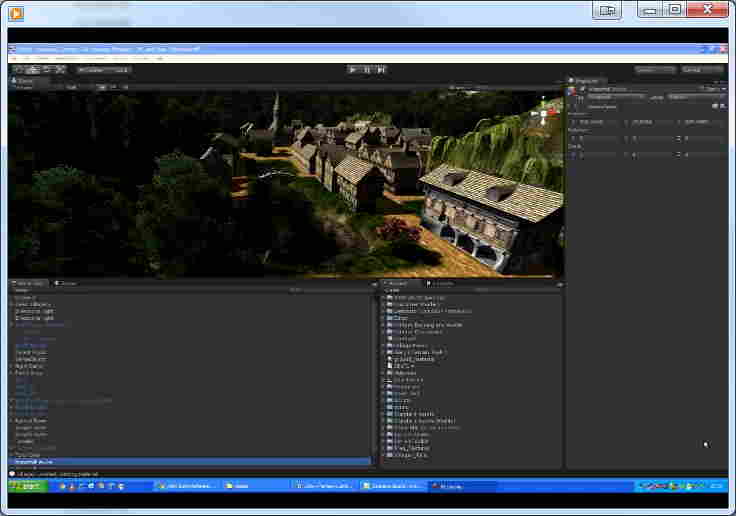Switch to the Project tab

click(399, 283)
